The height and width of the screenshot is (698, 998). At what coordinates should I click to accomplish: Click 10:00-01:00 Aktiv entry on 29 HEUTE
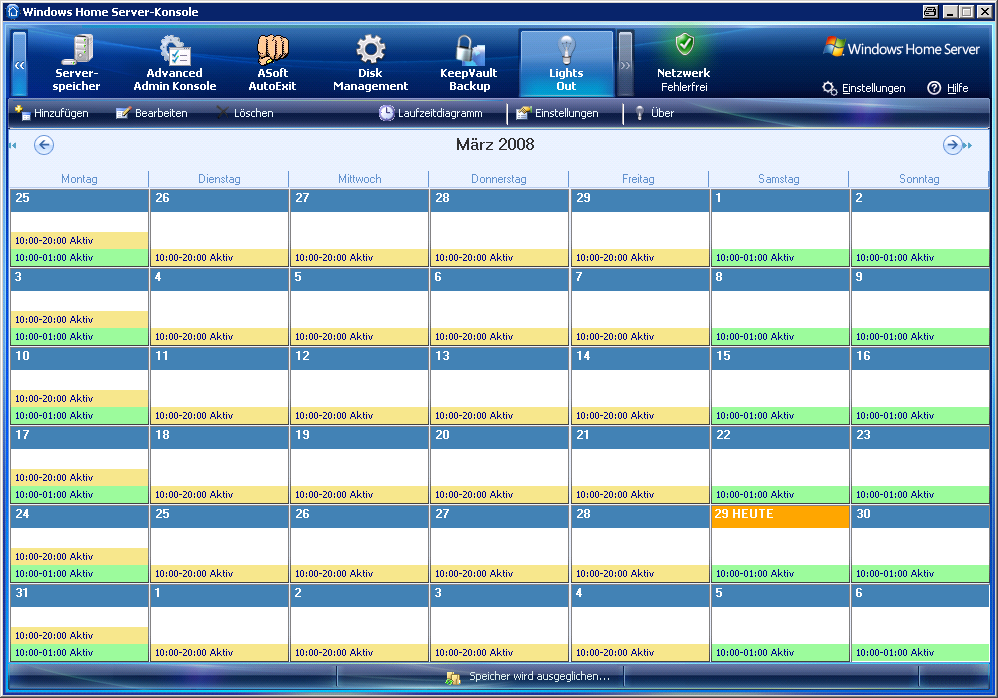tap(780, 573)
